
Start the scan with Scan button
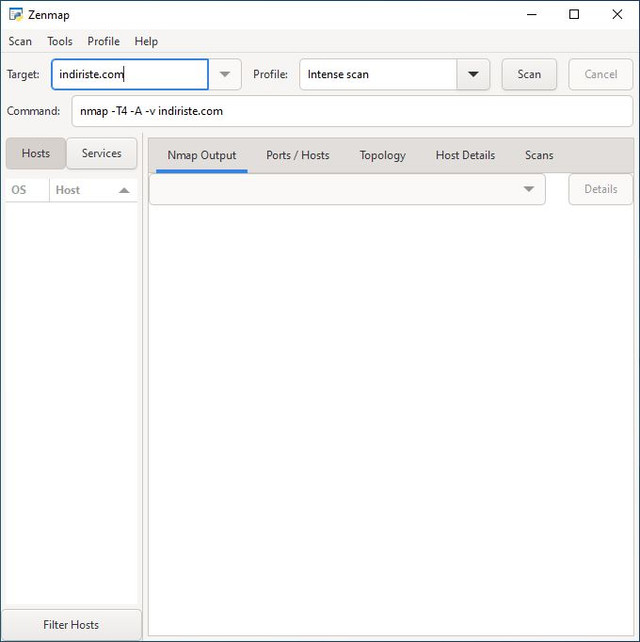[529, 75]
